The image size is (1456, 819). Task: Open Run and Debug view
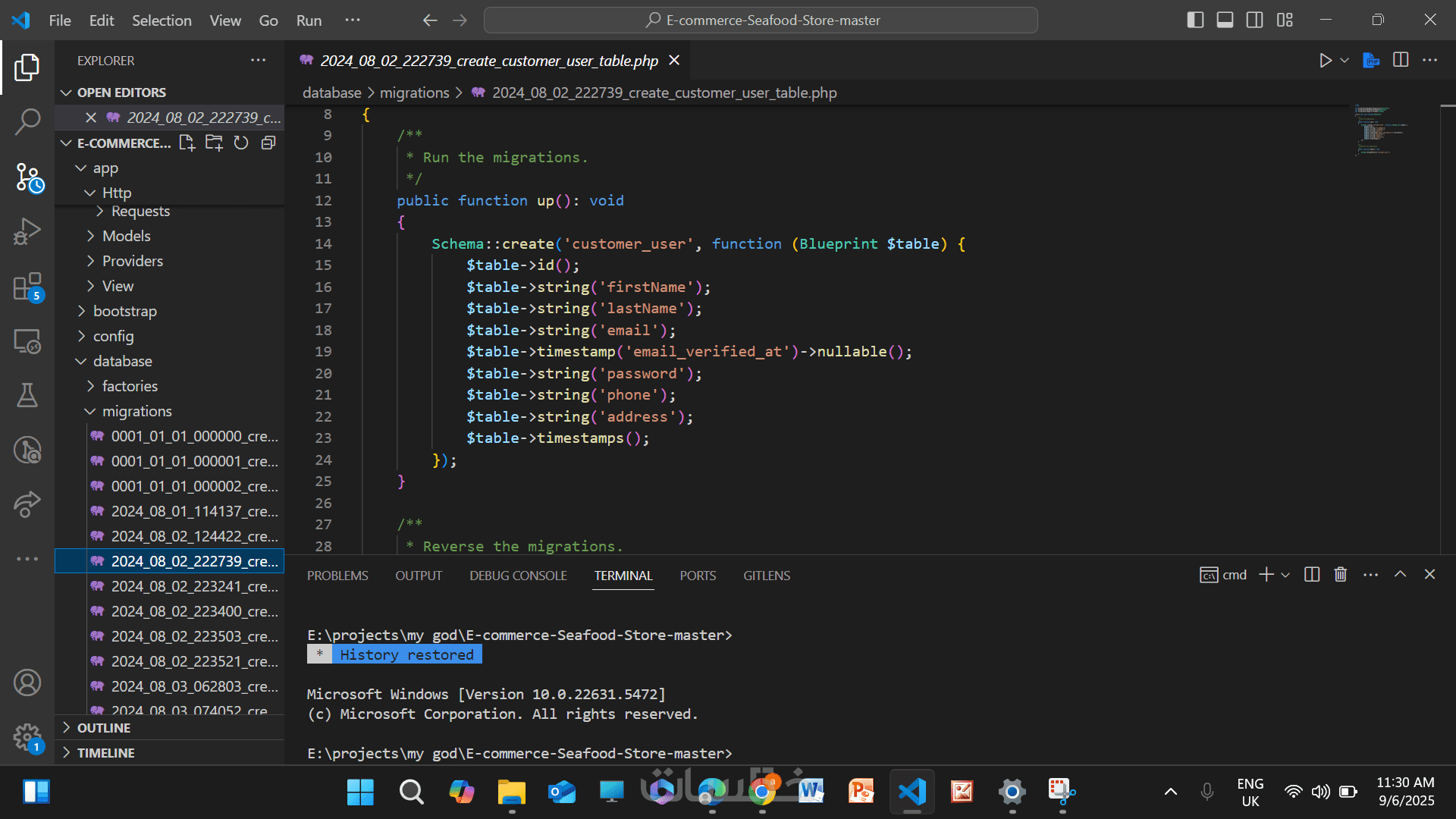[27, 232]
